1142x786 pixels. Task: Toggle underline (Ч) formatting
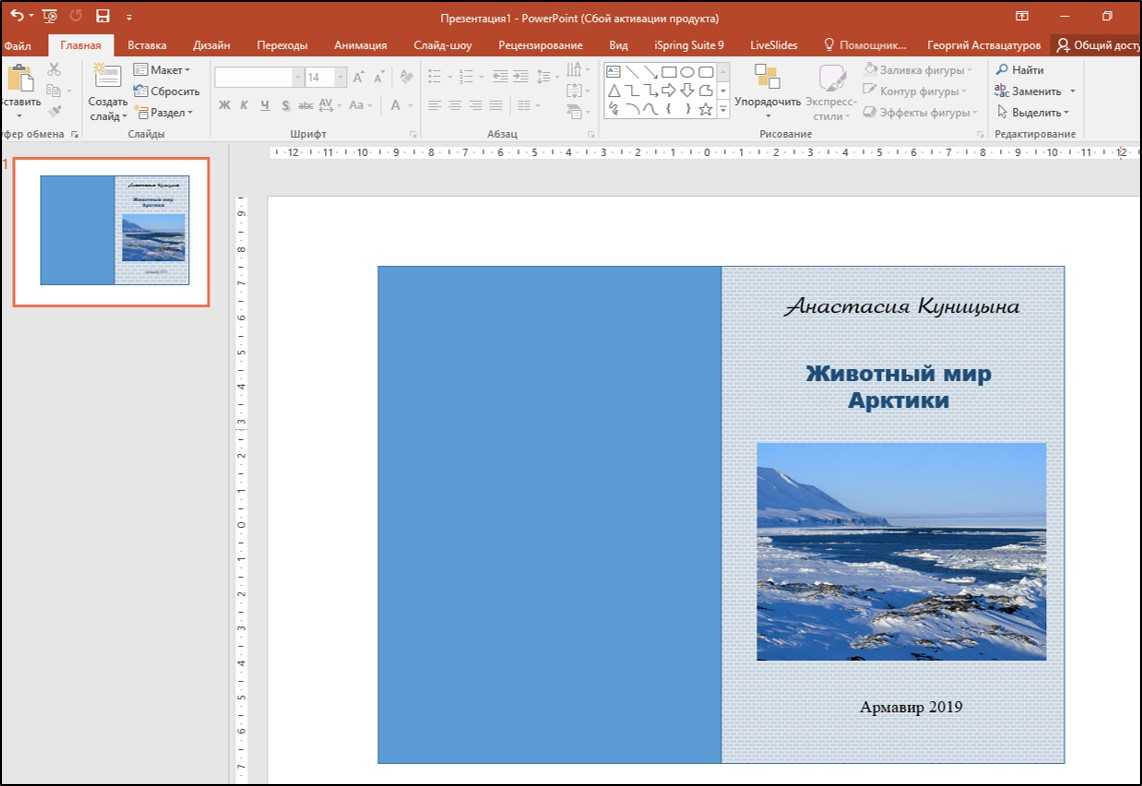[265, 105]
